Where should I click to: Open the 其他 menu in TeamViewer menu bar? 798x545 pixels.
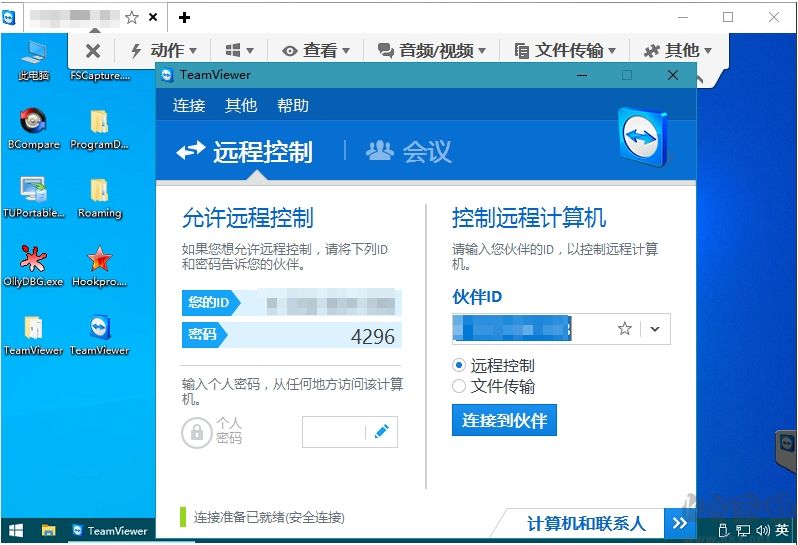coord(241,105)
